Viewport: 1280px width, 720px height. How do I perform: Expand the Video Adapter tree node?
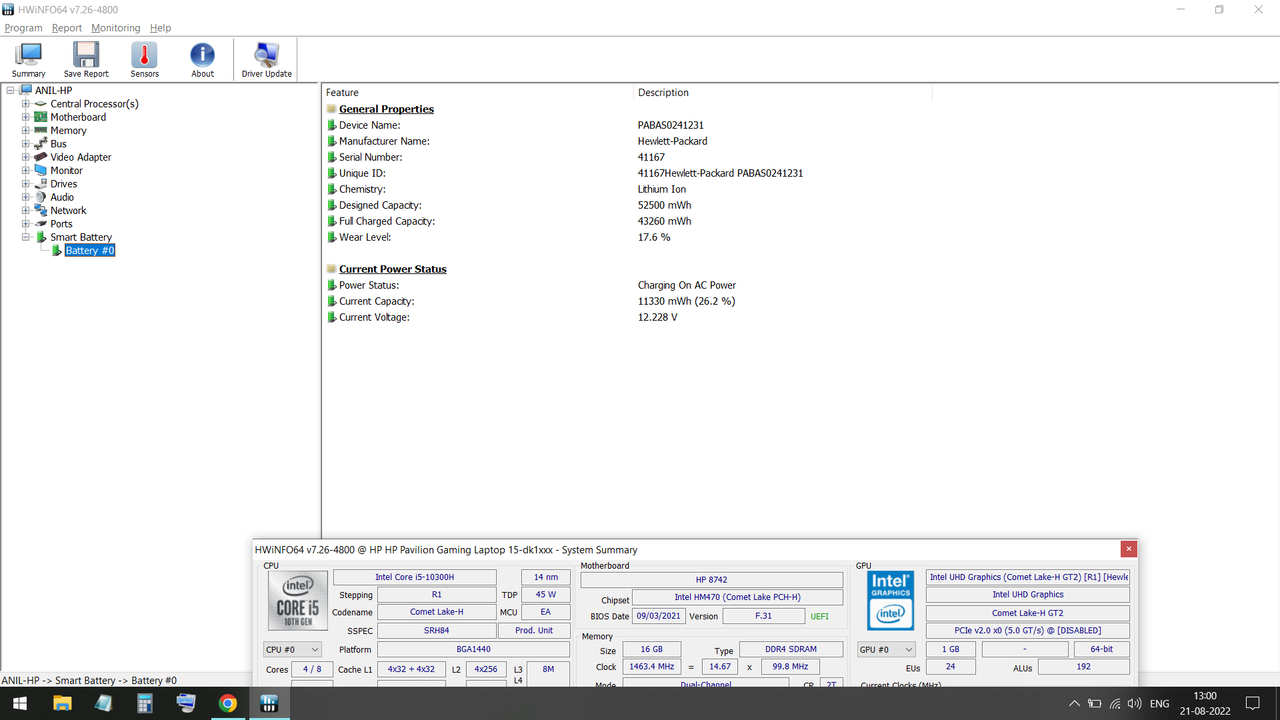point(26,157)
